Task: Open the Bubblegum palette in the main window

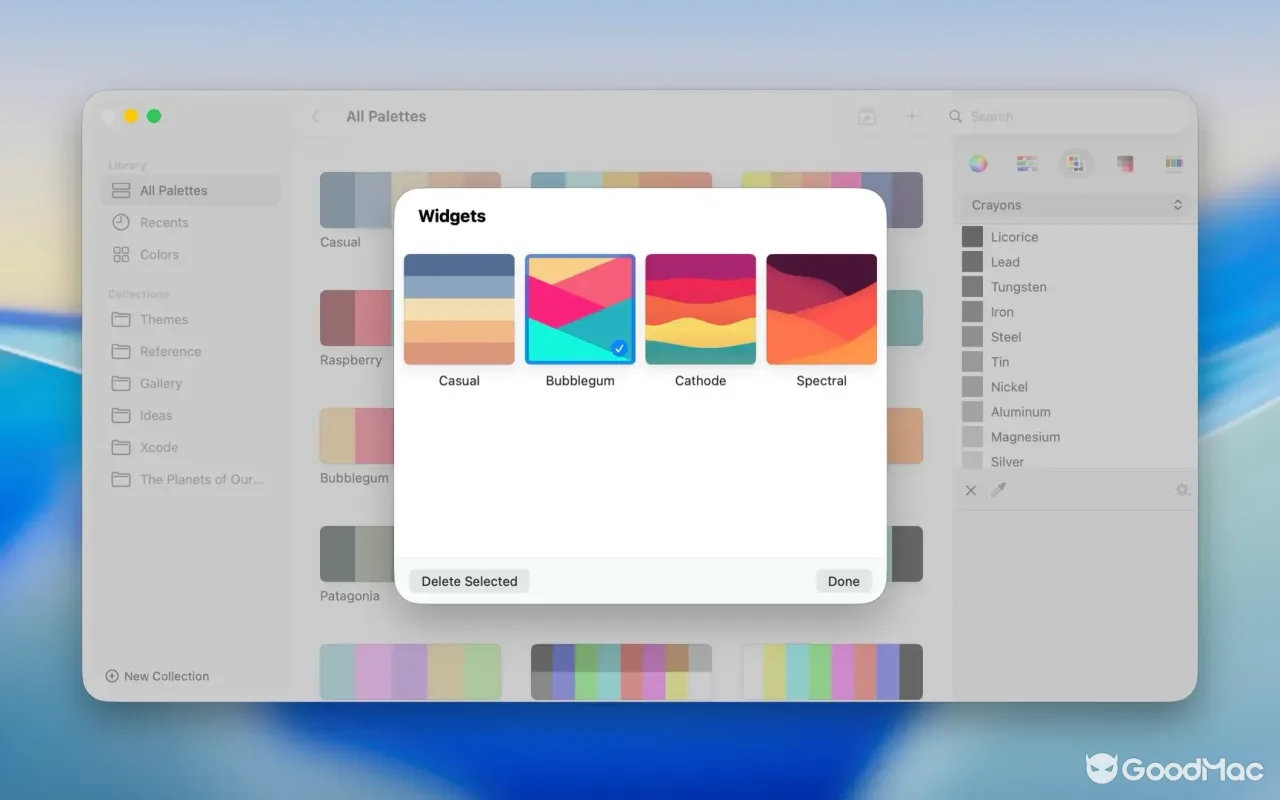Action: click(356, 436)
